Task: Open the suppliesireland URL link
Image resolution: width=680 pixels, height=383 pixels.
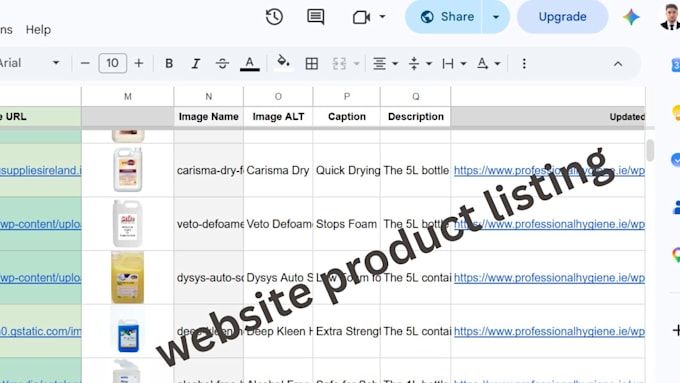Action: click(40, 170)
